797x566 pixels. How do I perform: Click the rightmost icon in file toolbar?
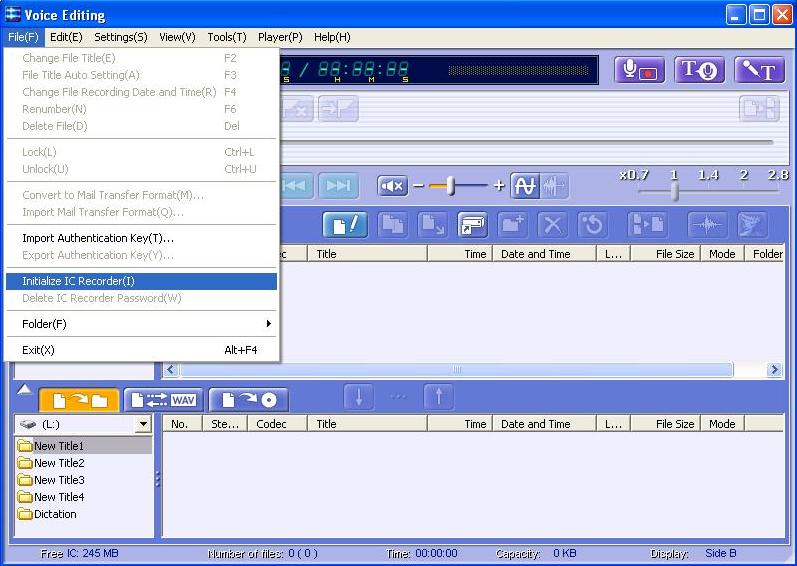(752, 225)
